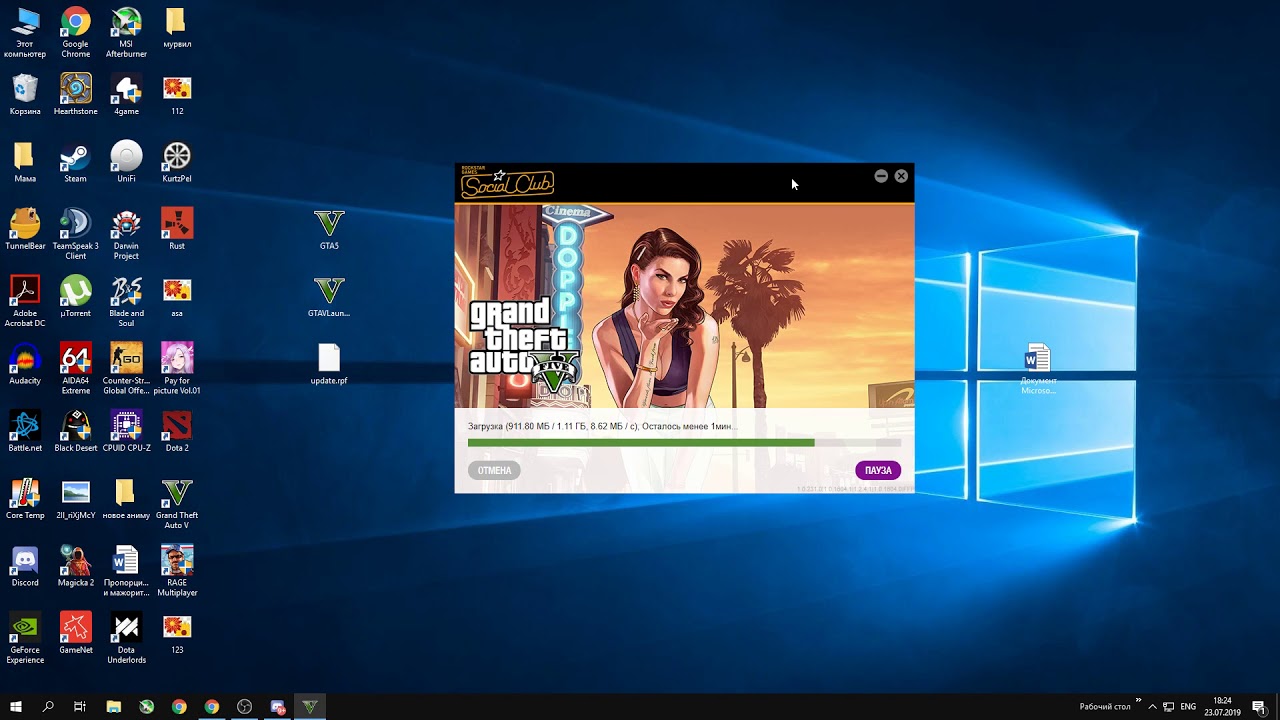Select the Пропорции и мажорит... Word document
The height and width of the screenshot is (720, 1280).
(126, 570)
